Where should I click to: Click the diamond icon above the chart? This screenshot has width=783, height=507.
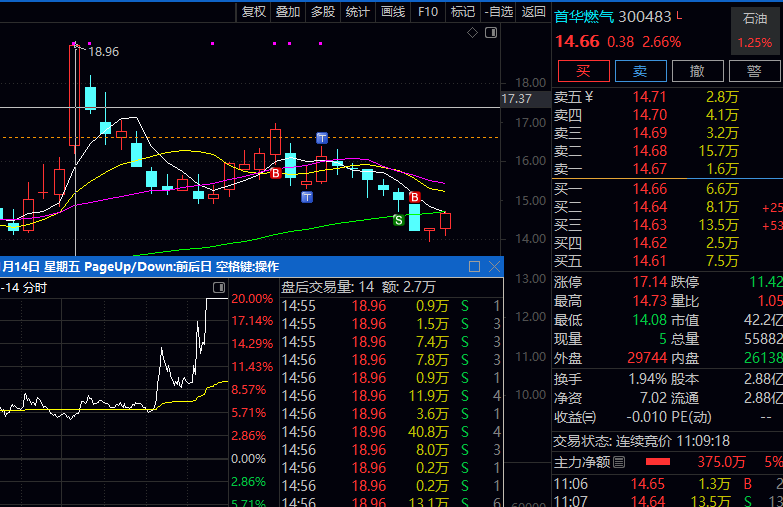(x=472, y=33)
